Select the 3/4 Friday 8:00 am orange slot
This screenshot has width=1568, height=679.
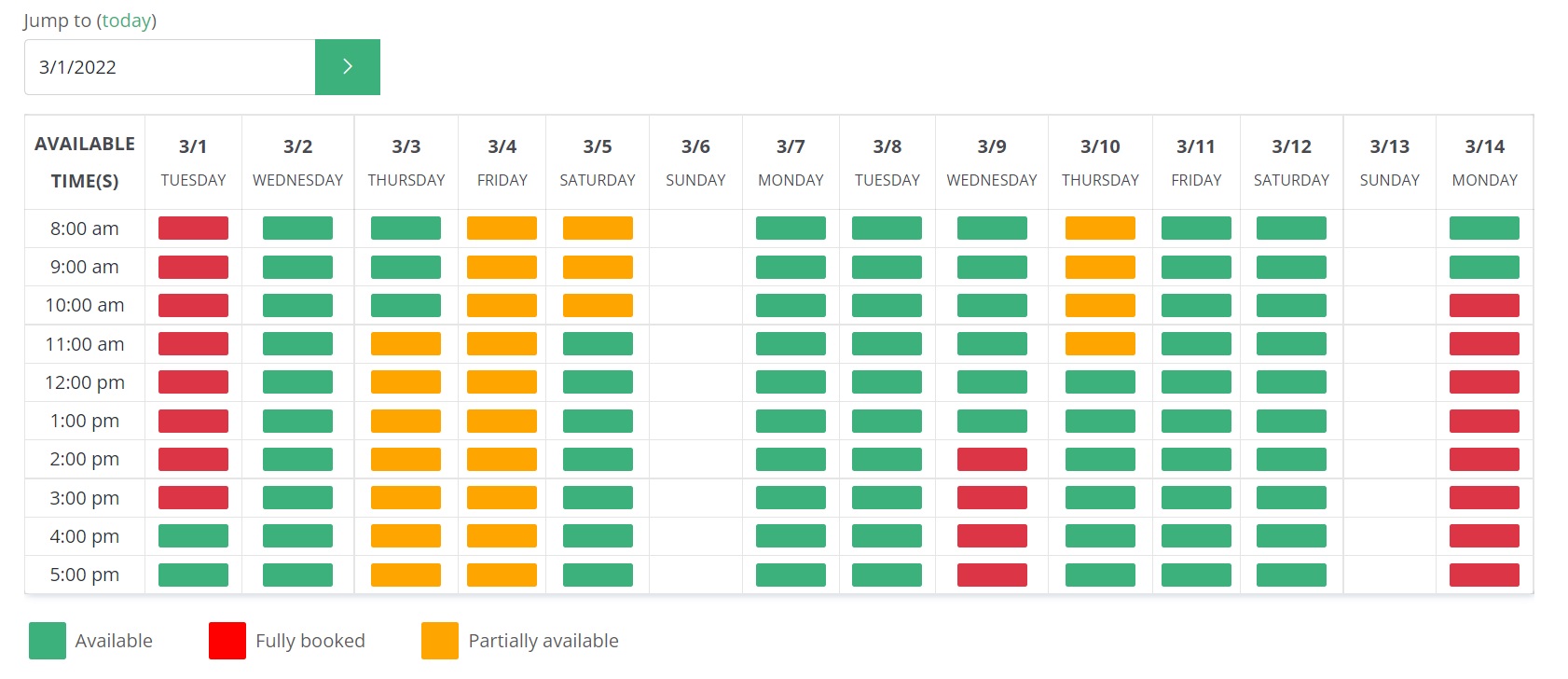(x=502, y=229)
